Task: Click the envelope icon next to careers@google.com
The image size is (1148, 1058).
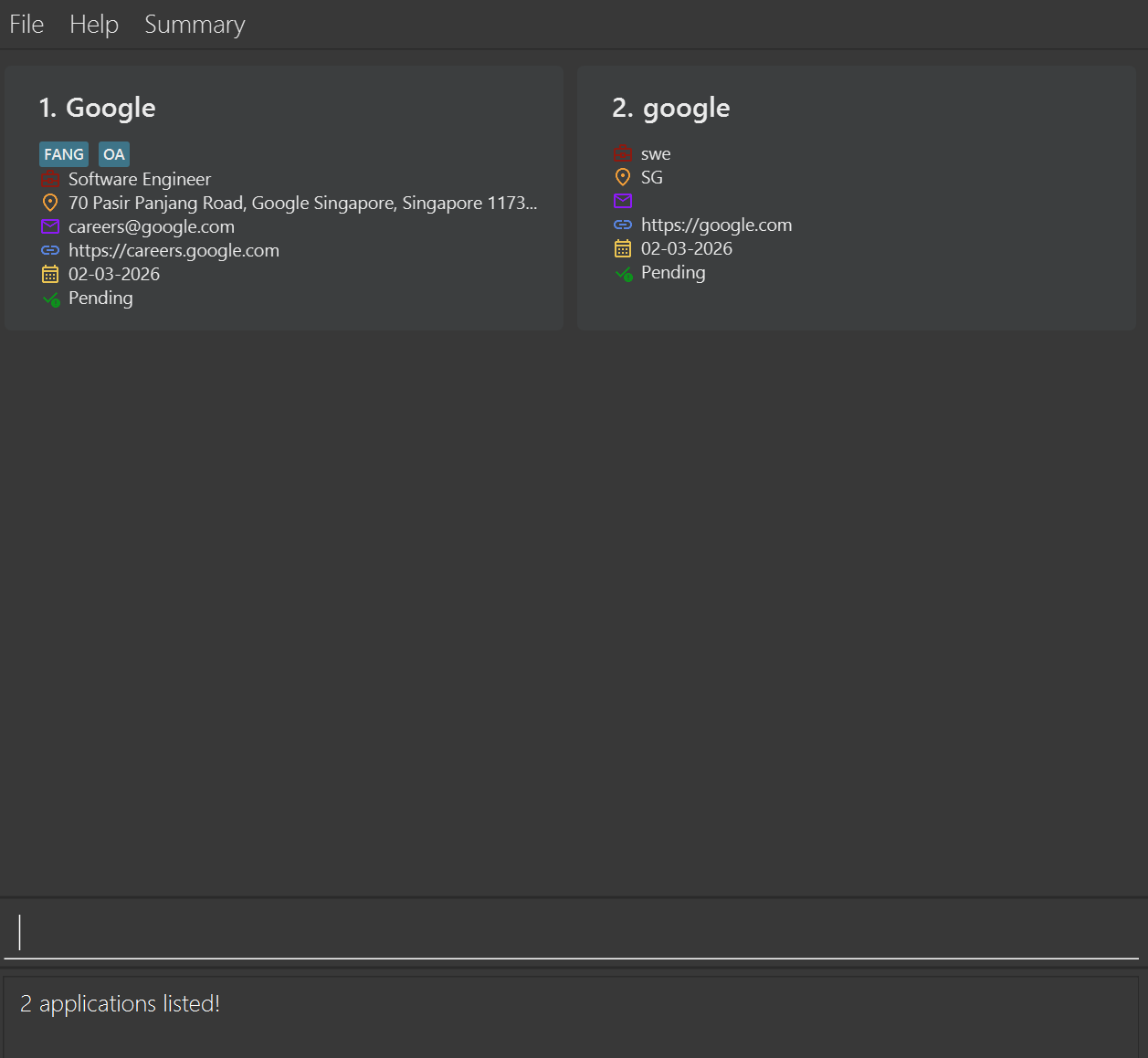Action: tap(50, 226)
